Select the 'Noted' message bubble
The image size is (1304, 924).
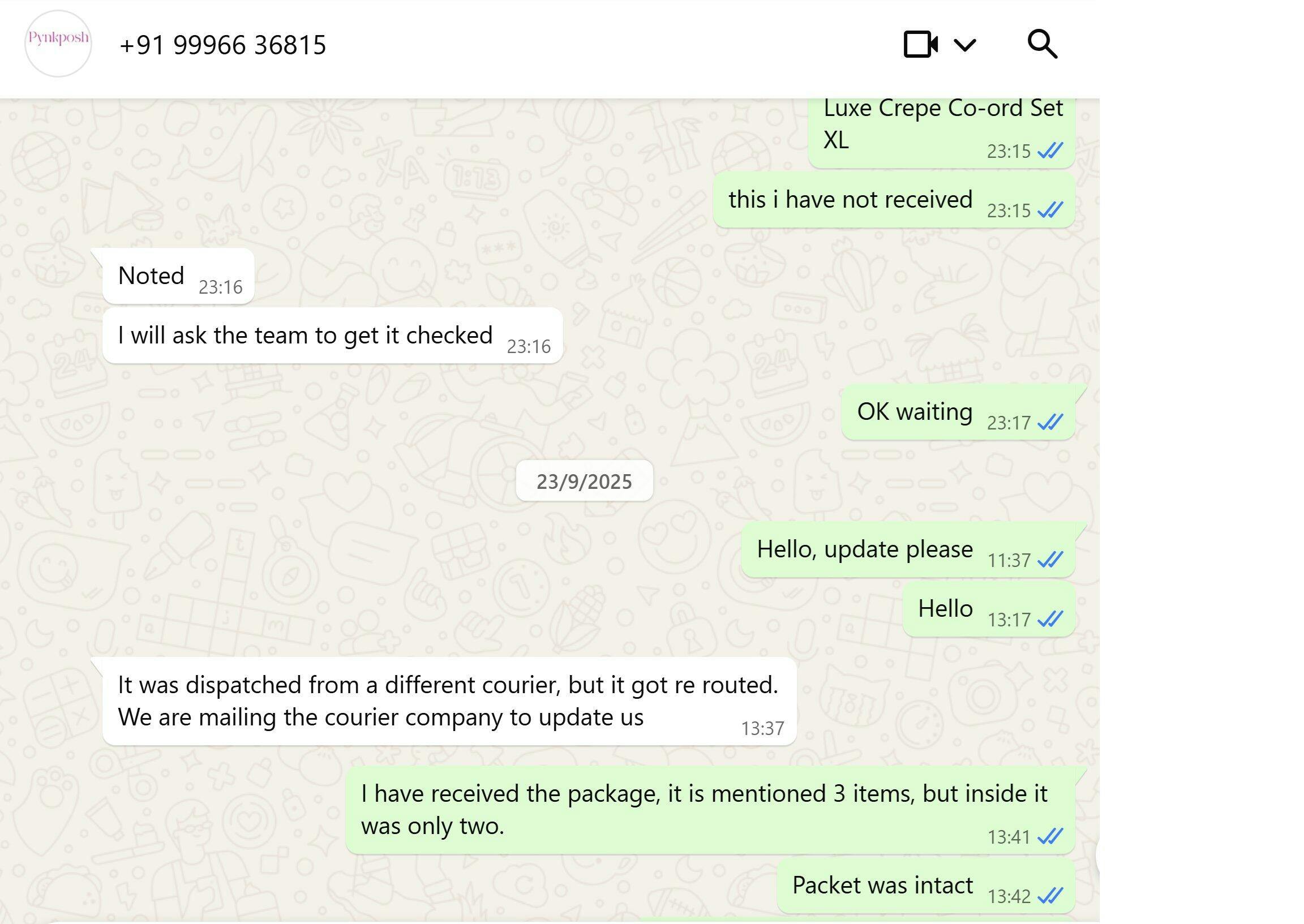click(x=178, y=277)
